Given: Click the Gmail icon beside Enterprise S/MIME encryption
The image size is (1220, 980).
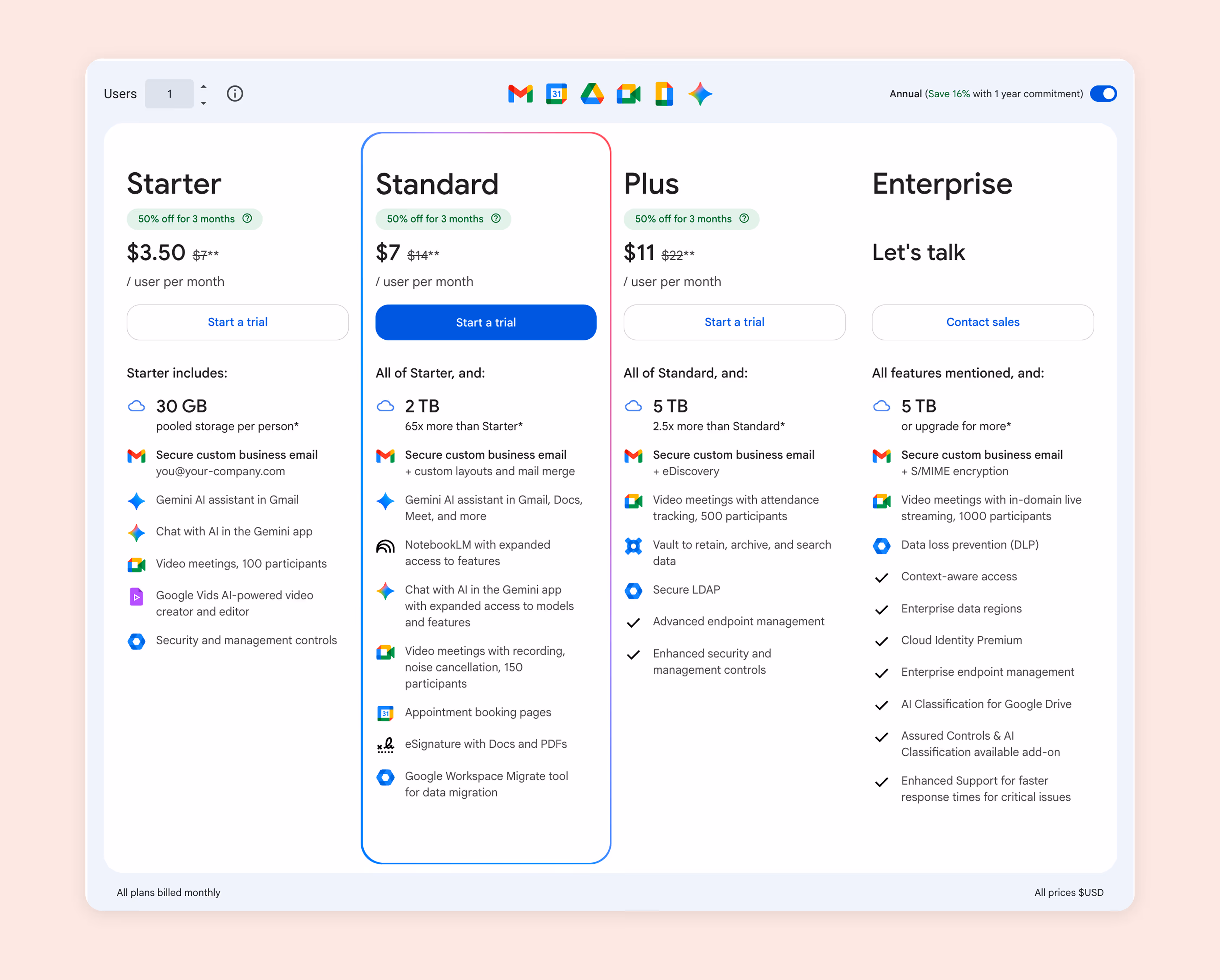Looking at the screenshot, I should [882, 455].
